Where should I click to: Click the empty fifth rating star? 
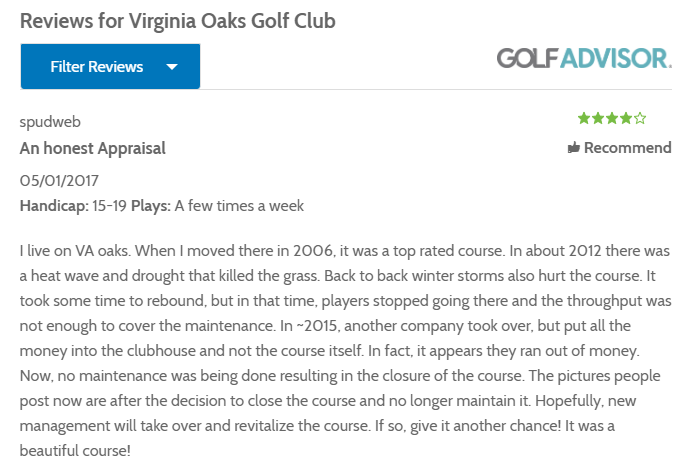pos(640,119)
